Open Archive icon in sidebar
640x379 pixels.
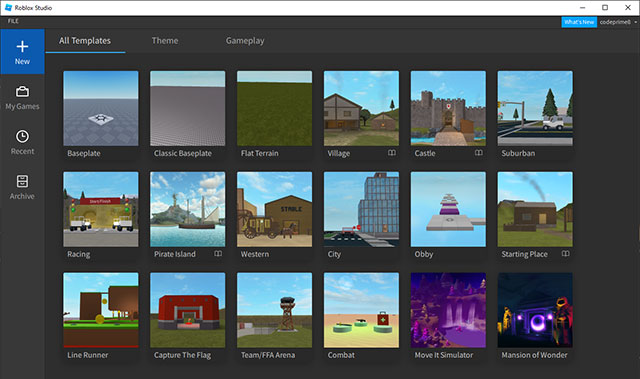(x=22, y=181)
